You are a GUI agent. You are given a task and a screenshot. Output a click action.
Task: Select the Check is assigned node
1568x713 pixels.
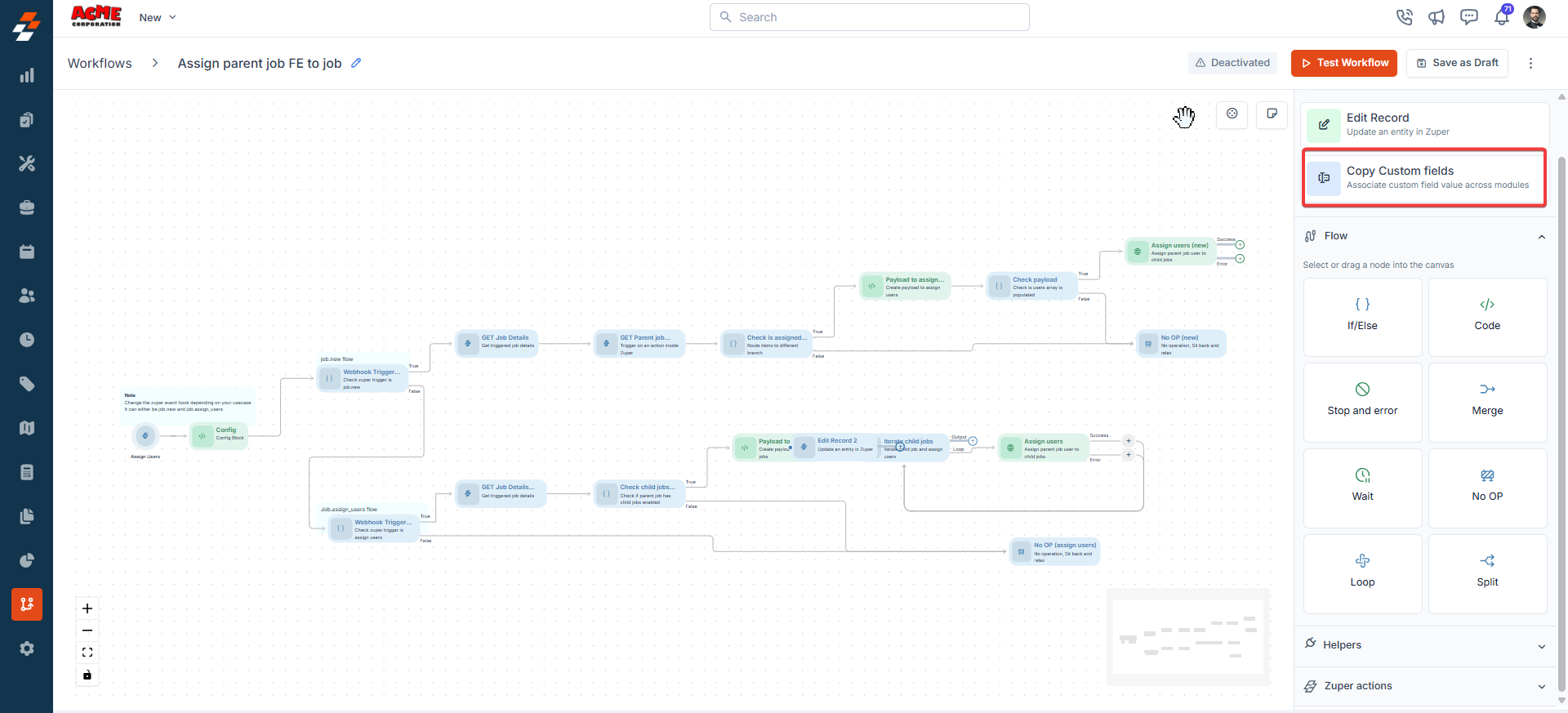(766, 344)
